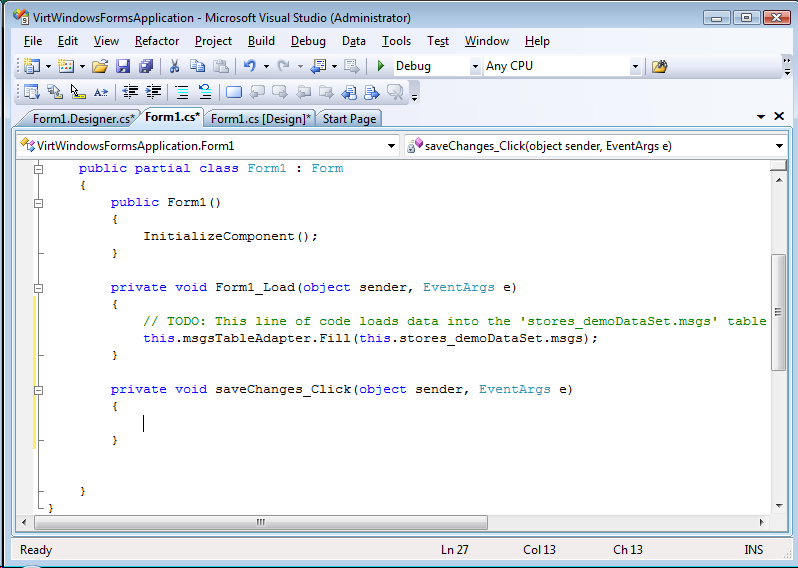Screen dimensions: 798x568
Task: Switch to Form1.cs [Design] tab
Action: [261, 119]
